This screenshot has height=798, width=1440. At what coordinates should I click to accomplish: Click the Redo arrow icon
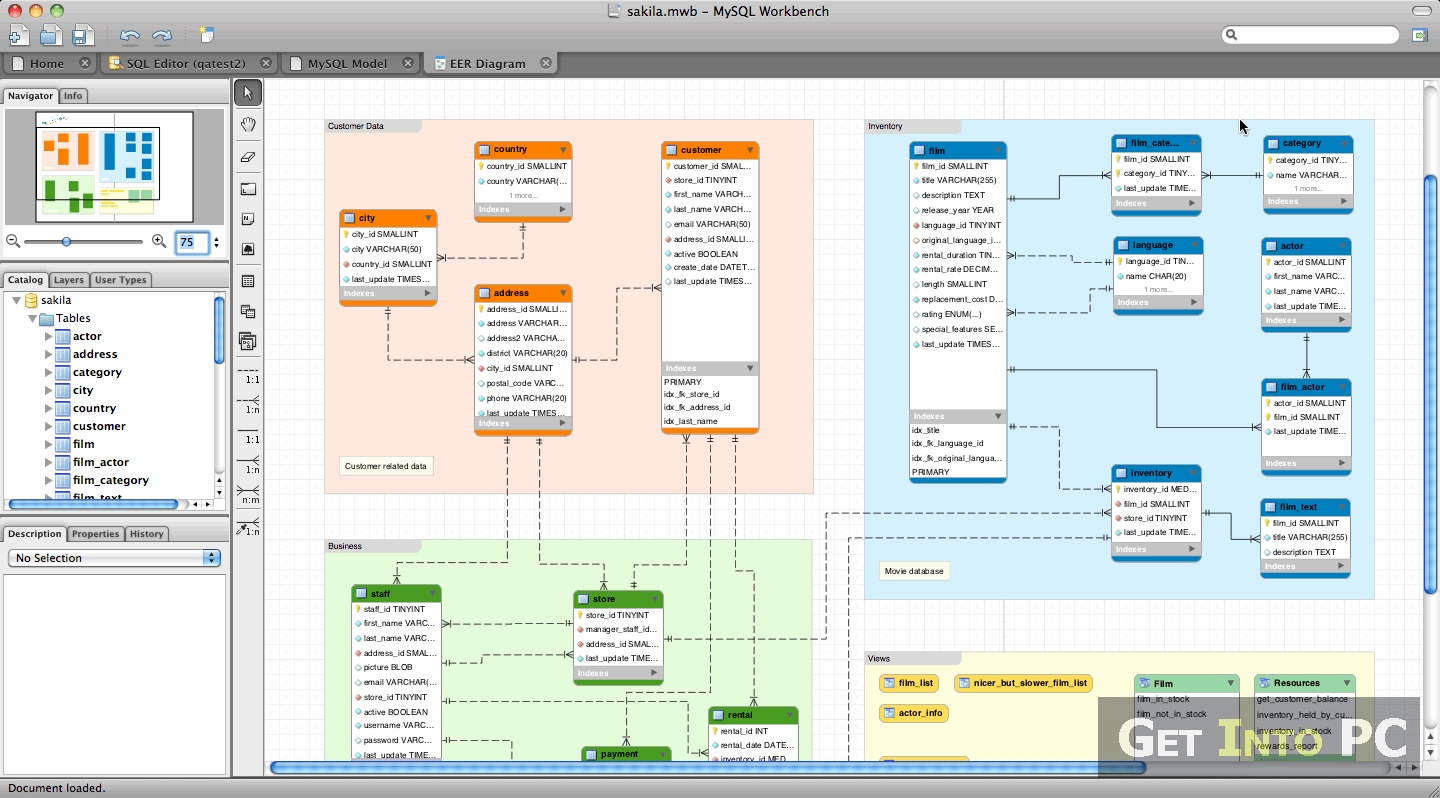click(x=161, y=37)
